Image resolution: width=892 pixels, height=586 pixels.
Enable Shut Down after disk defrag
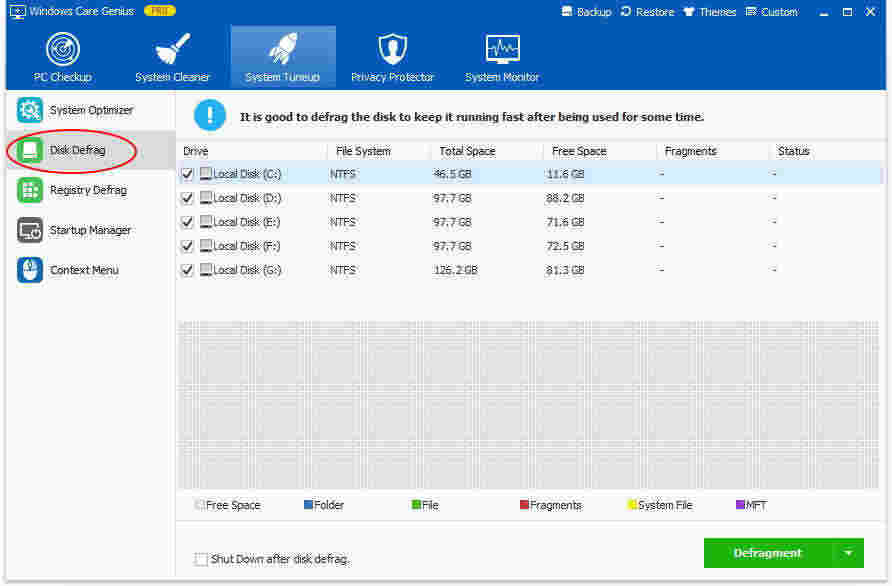[201, 559]
